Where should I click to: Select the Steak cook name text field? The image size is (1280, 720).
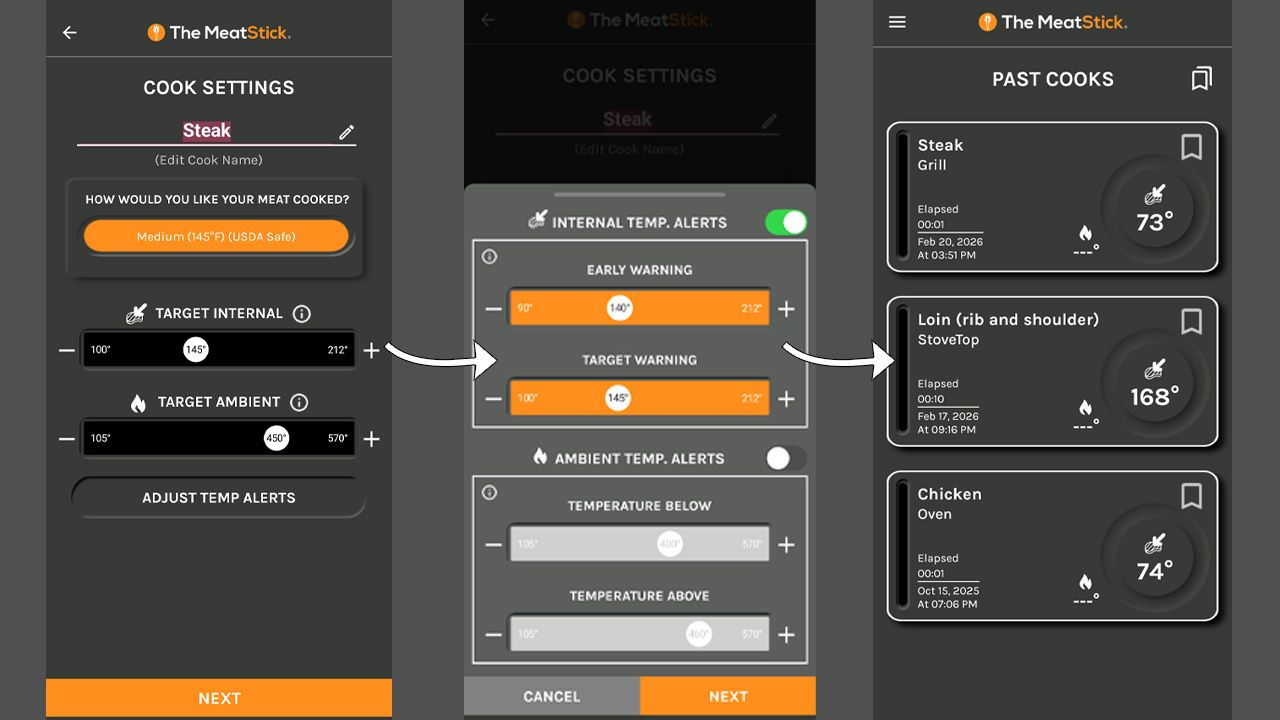coord(207,131)
